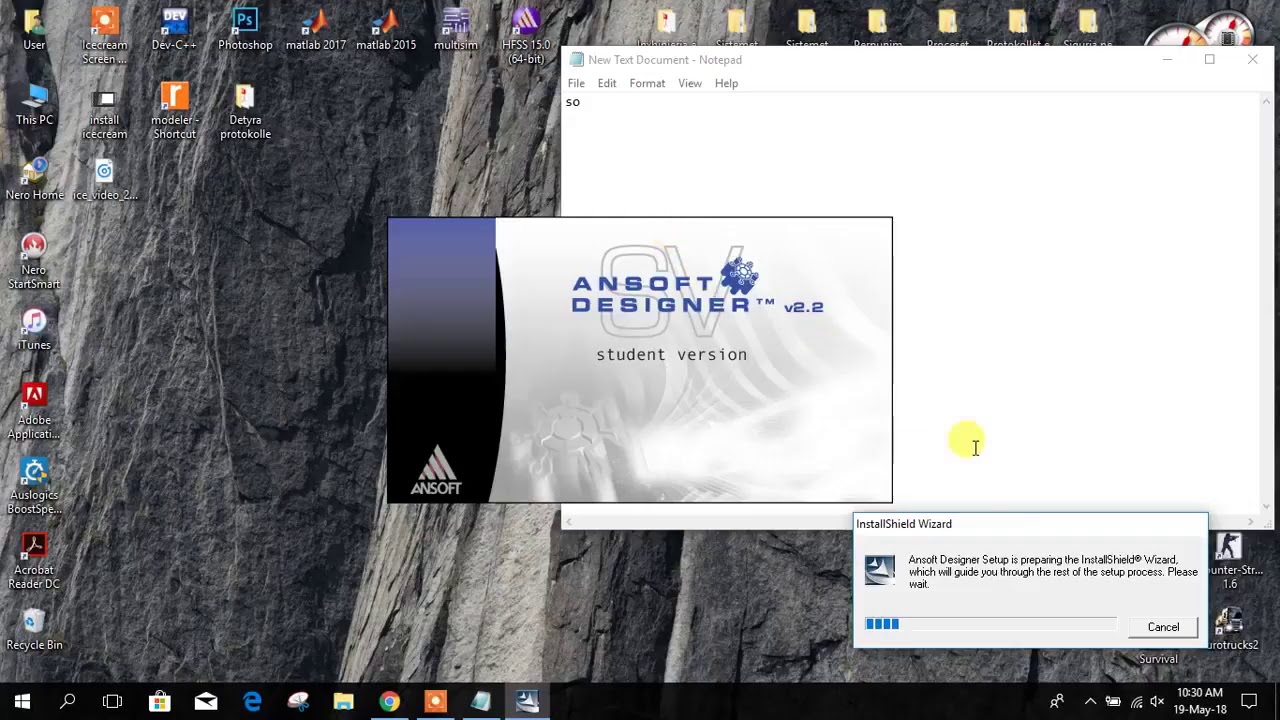Select the Nero Home desktop icon
The image size is (1280, 720).
[x=34, y=180]
